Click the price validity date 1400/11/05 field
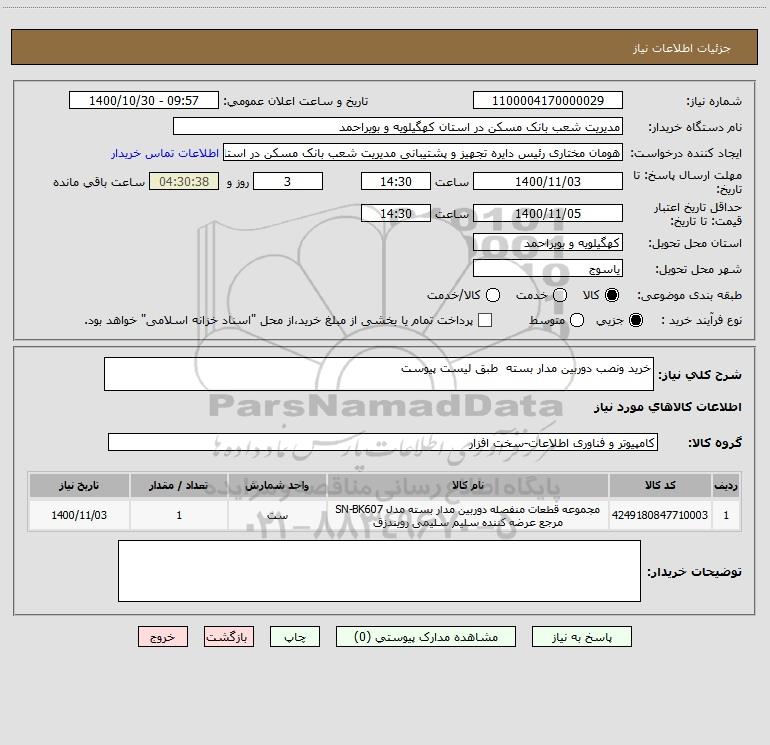Image resolution: width=770 pixels, height=745 pixels. click(548, 213)
